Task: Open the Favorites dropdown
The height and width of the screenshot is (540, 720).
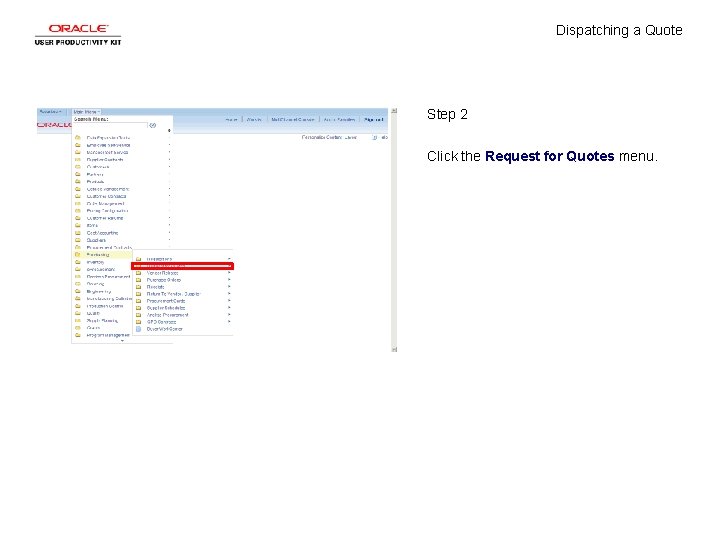Action: tap(51, 112)
